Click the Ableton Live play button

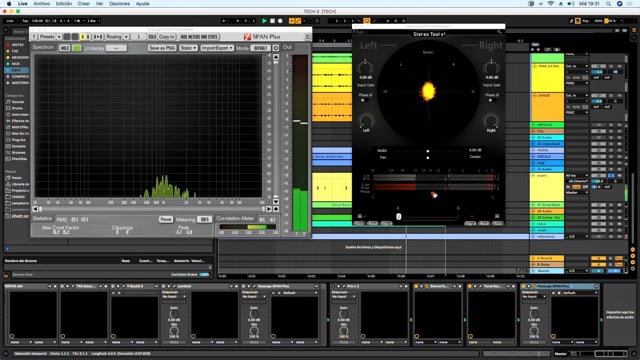264,21
